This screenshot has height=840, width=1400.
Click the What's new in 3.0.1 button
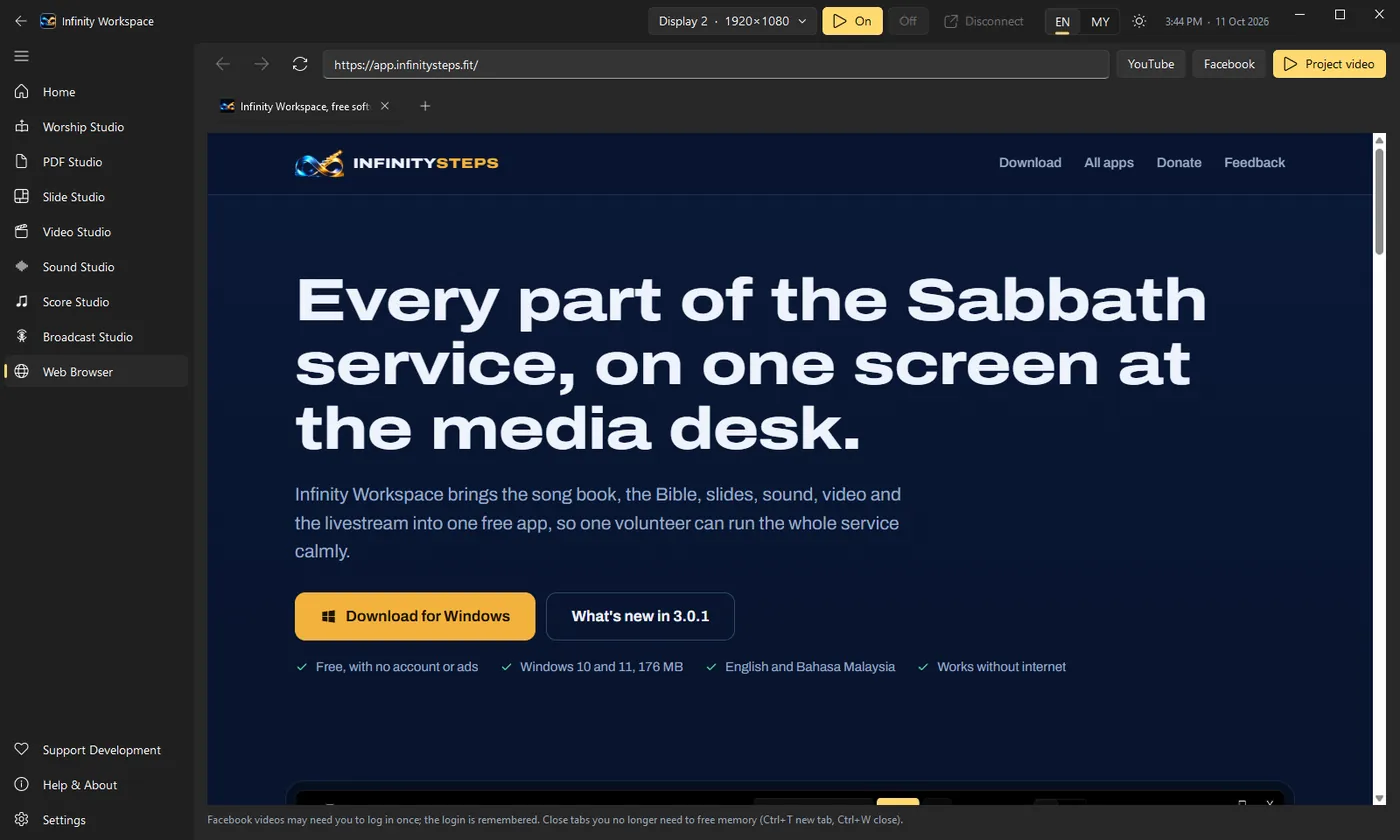click(x=640, y=616)
